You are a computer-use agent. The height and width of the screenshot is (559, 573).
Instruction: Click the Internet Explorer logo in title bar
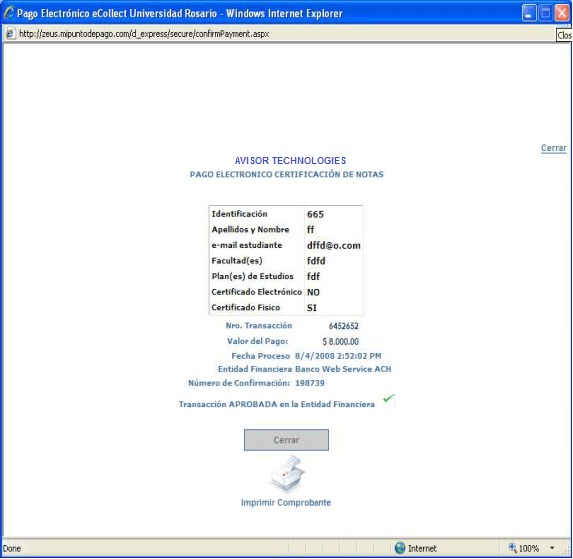9,13
